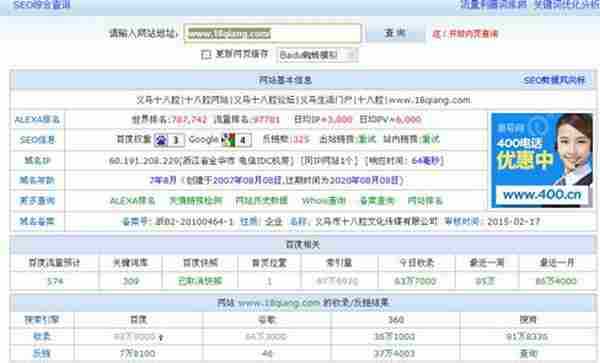Image resolution: width=600 pixels, height=363 pixels.
Task: Click the domain age 7年8月 text
Action: [163, 180]
